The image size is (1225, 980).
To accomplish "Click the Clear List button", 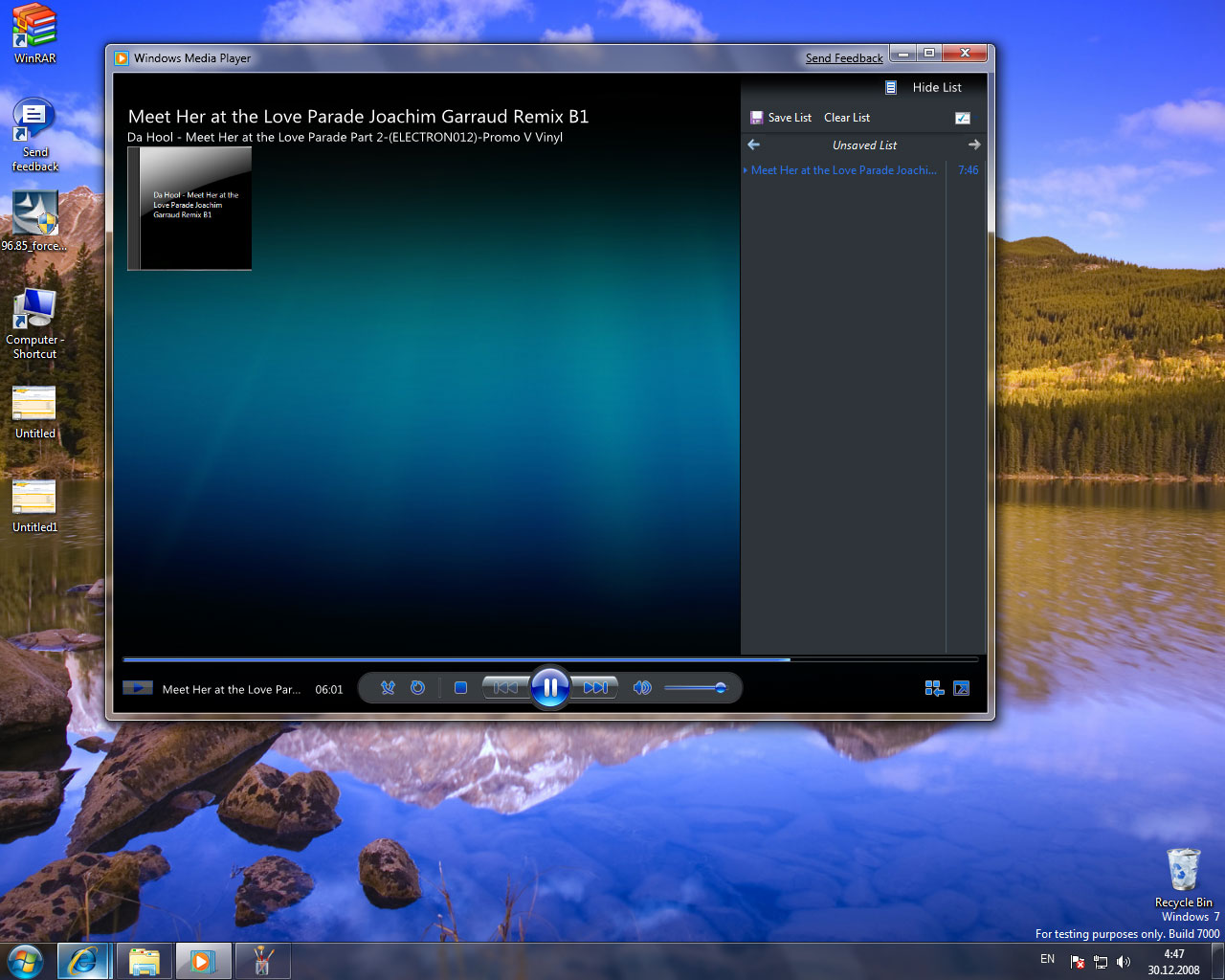I will (x=847, y=118).
